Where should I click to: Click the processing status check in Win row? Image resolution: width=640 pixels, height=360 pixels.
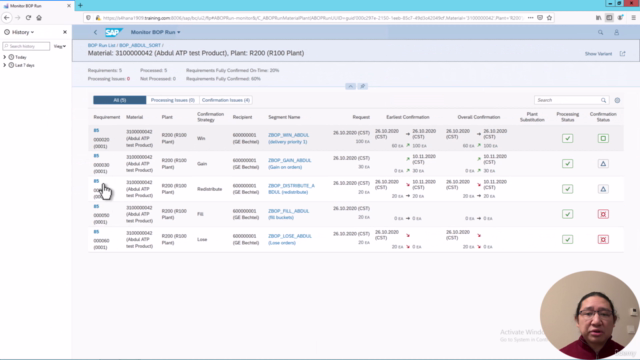[x=567, y=138]
